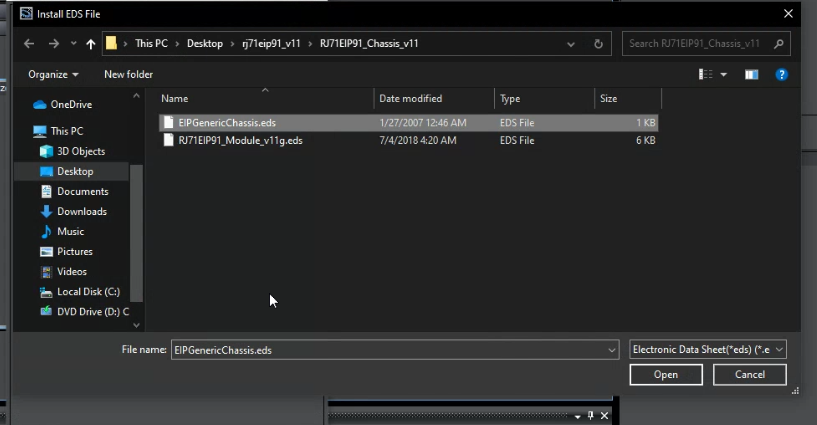The image size is (817, 425).
Task: Open Electronic Data Sheet file type dropdown
Action: pos(708,349)
